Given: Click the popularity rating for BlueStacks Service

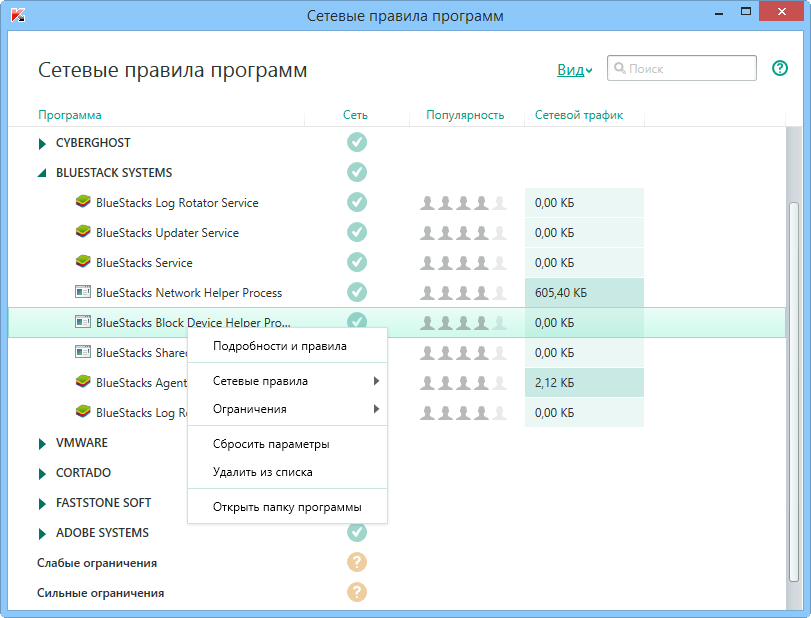Looking at the screenshot, I should pyautogui.click(x=465, y=262).
